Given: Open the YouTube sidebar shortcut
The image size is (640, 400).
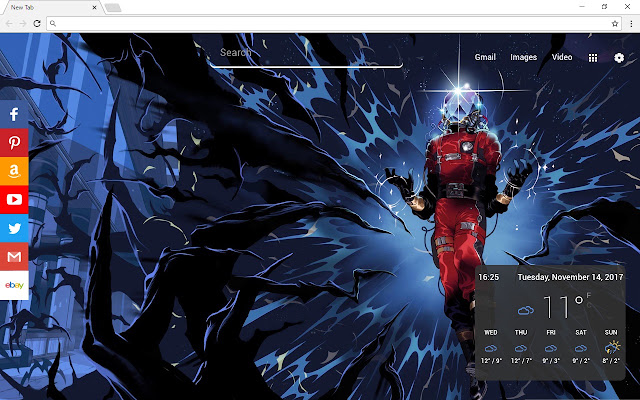Looking at the screenshot, I should coord(14,200).
